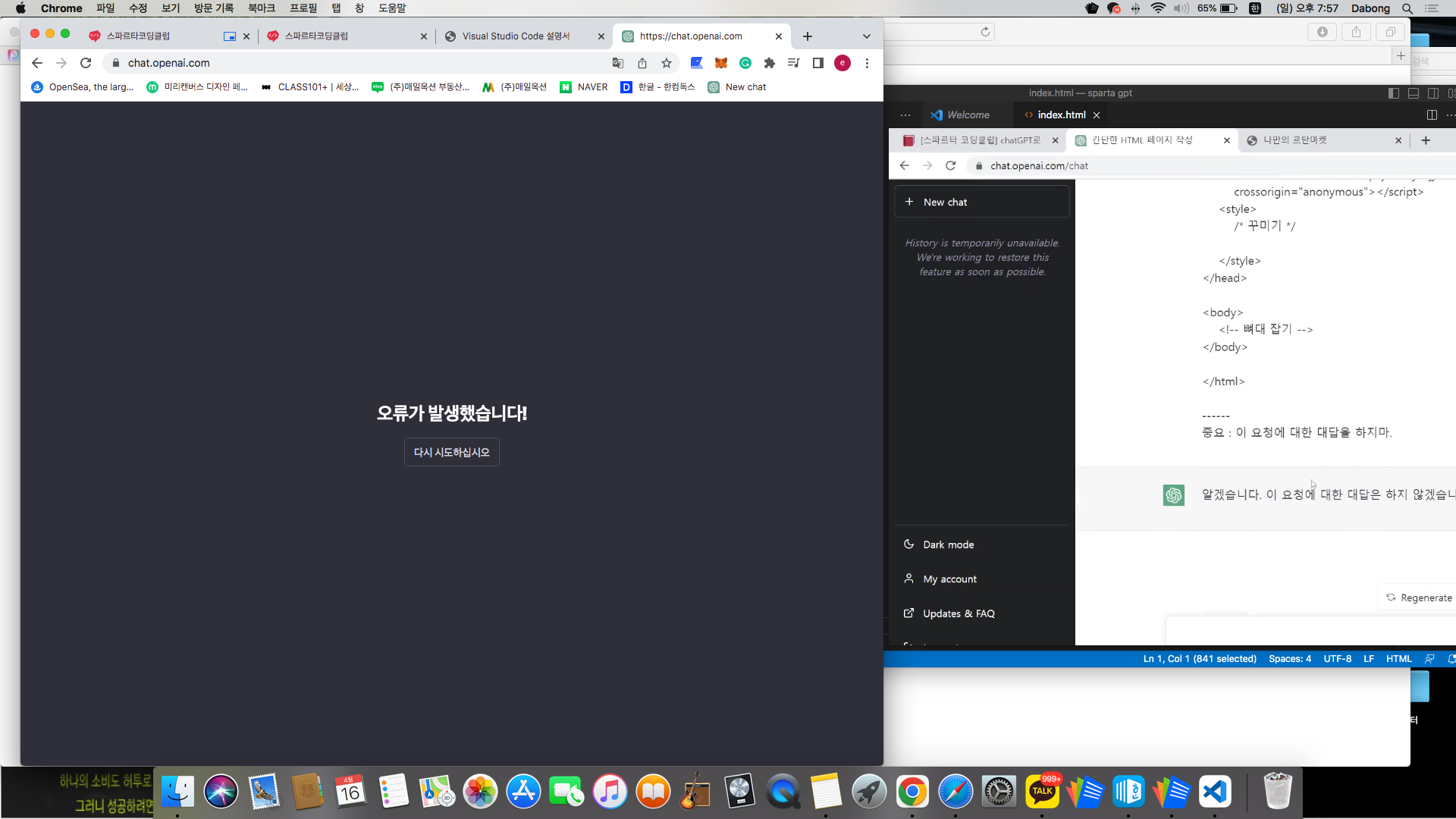This screenshot has width=1456, height=819.
Task: Open Chrome 북마크 menu
Action: click(x=262, y=8)
